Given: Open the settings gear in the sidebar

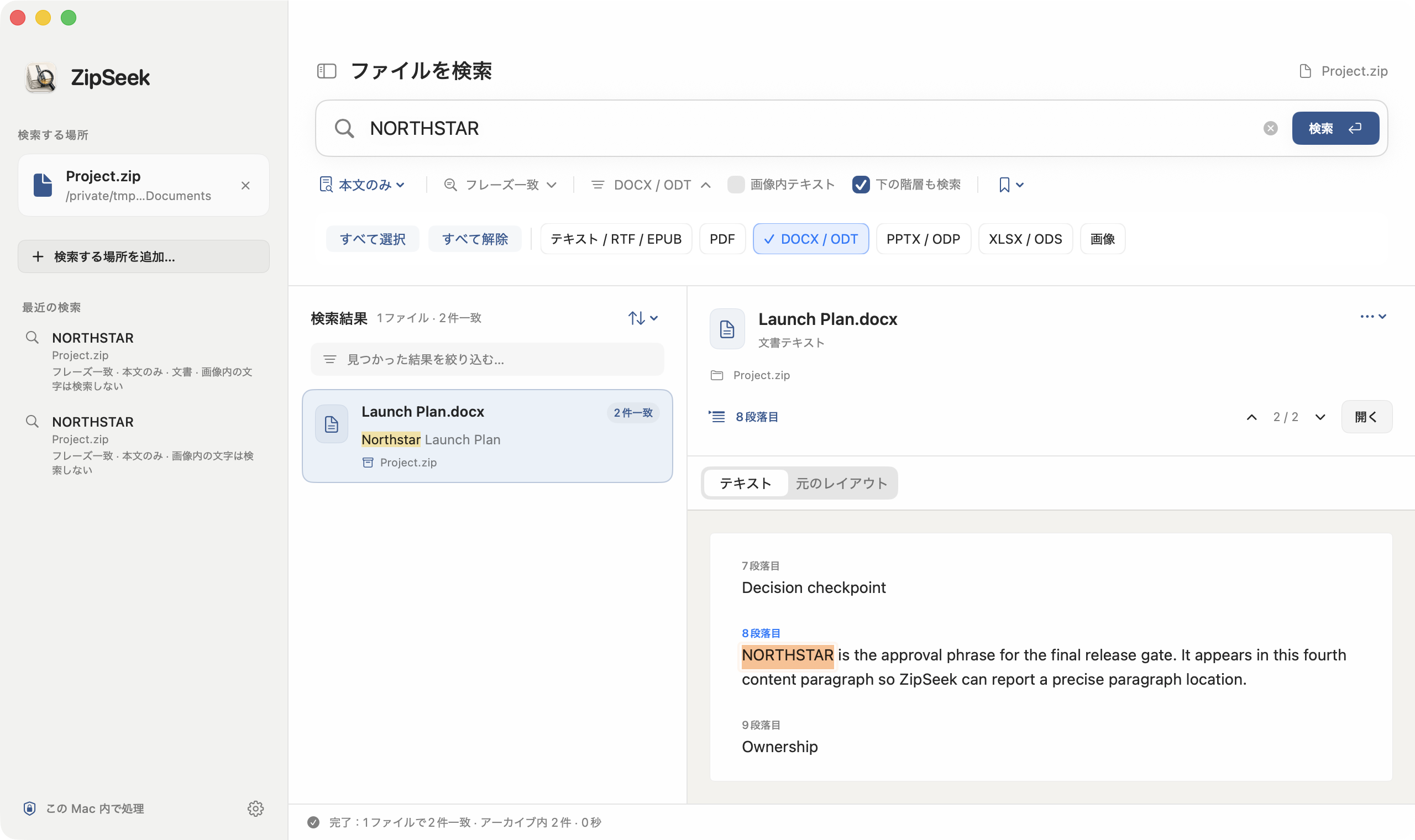Looking at the screenshot, I should click(x=255, y=808).
